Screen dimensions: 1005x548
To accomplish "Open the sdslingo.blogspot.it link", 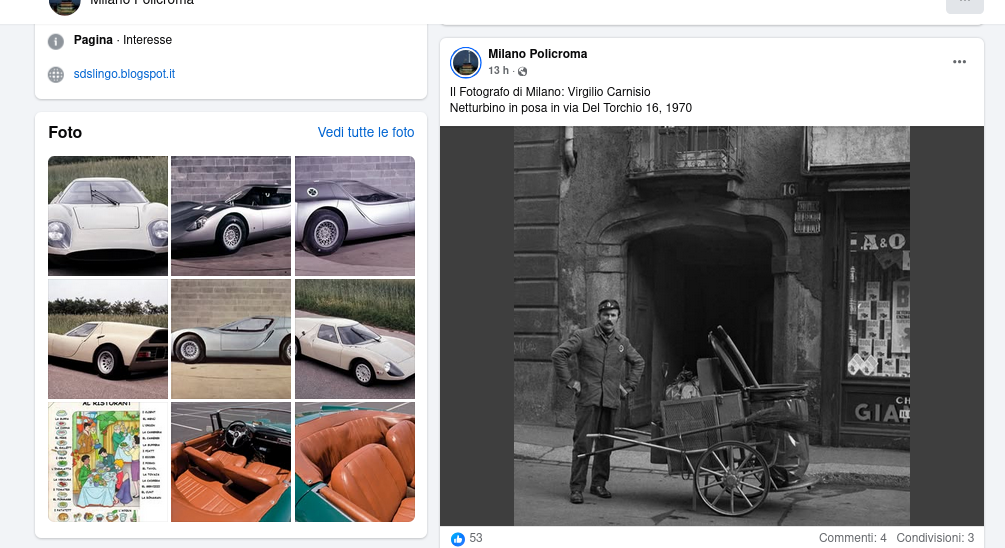I will tap(124, 74).
